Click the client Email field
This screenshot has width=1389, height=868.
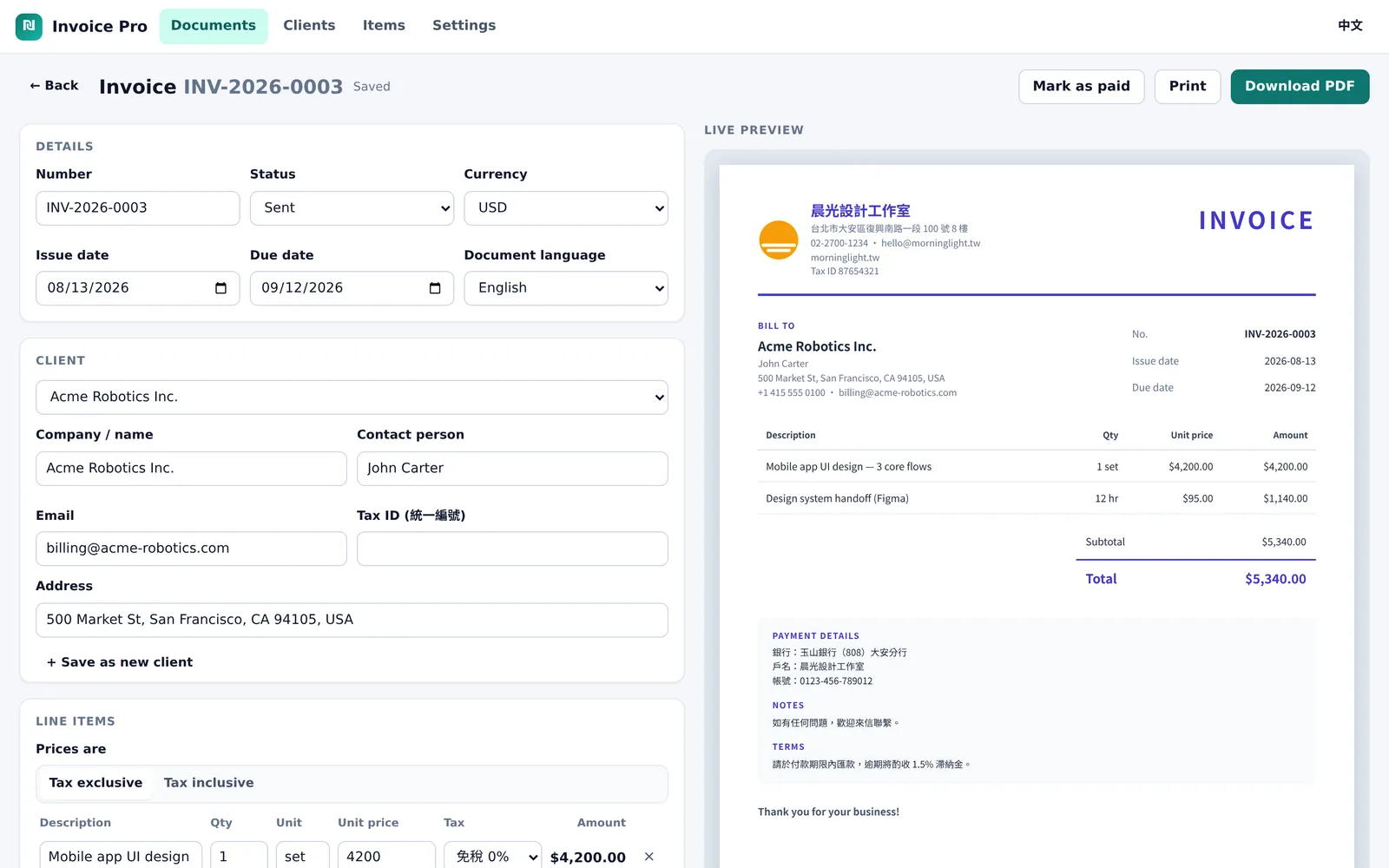[191, 549]
